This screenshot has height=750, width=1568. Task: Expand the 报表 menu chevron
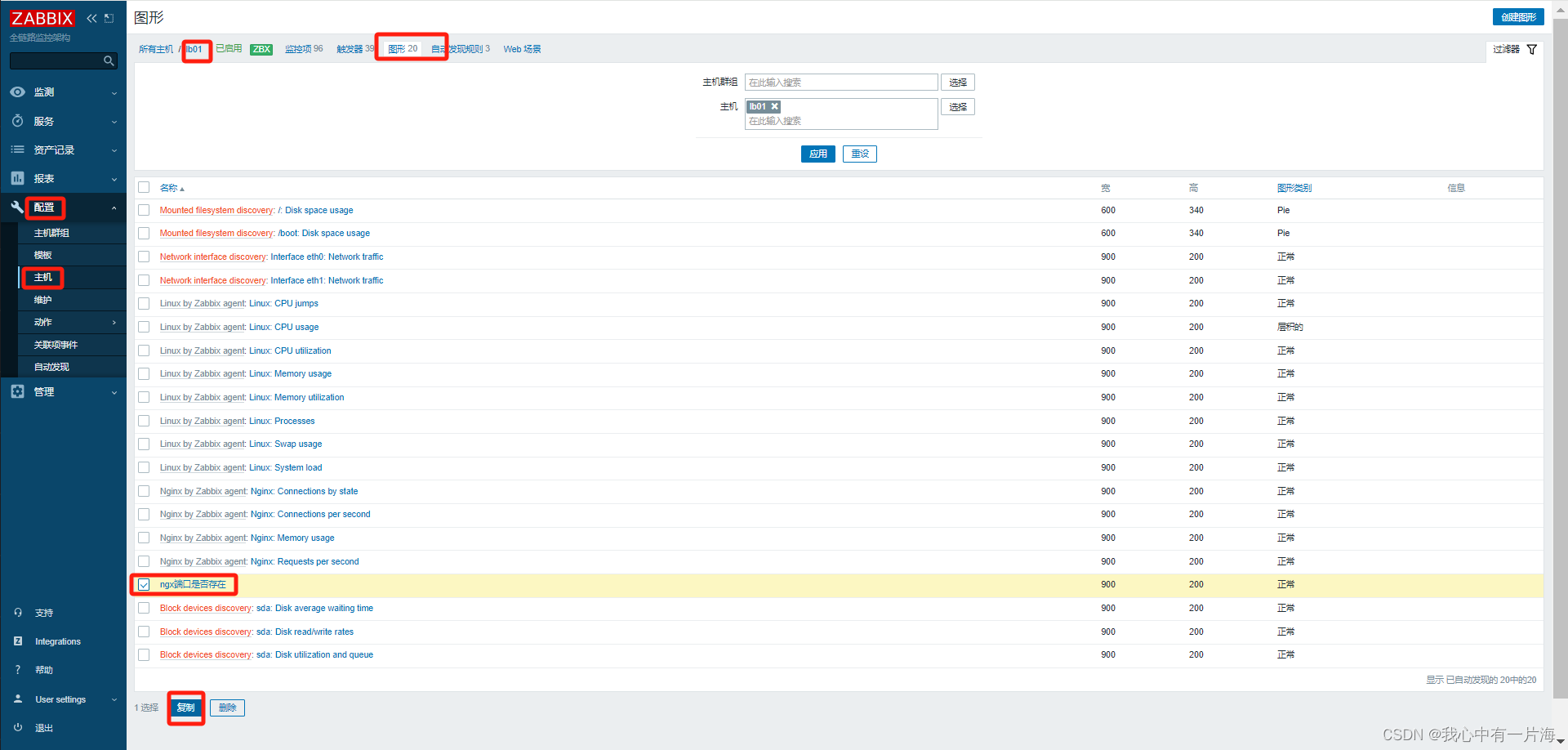pos(114,179)
